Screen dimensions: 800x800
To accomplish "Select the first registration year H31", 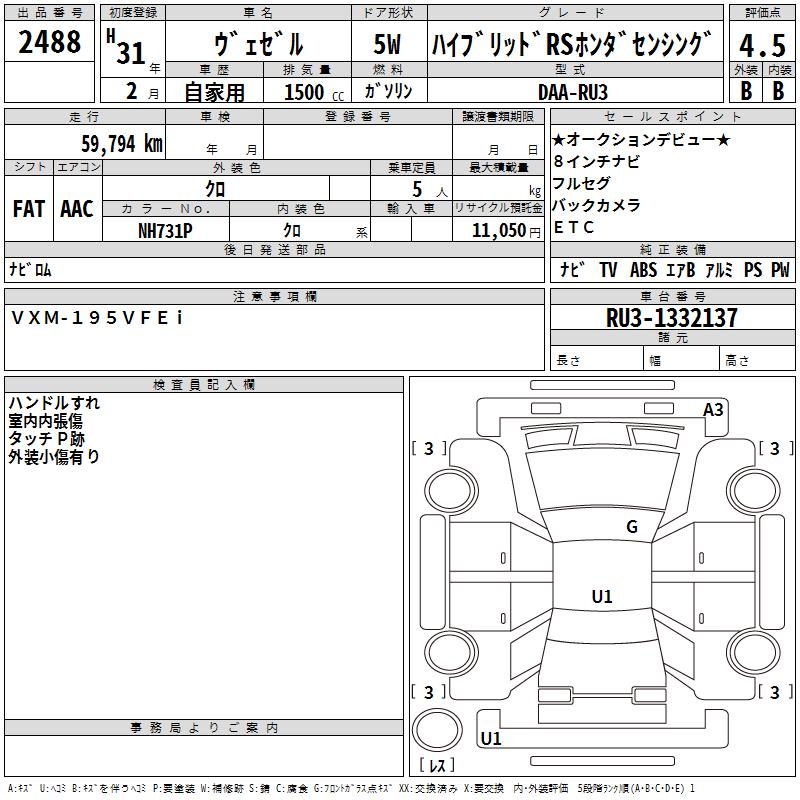I will (127, 47).
